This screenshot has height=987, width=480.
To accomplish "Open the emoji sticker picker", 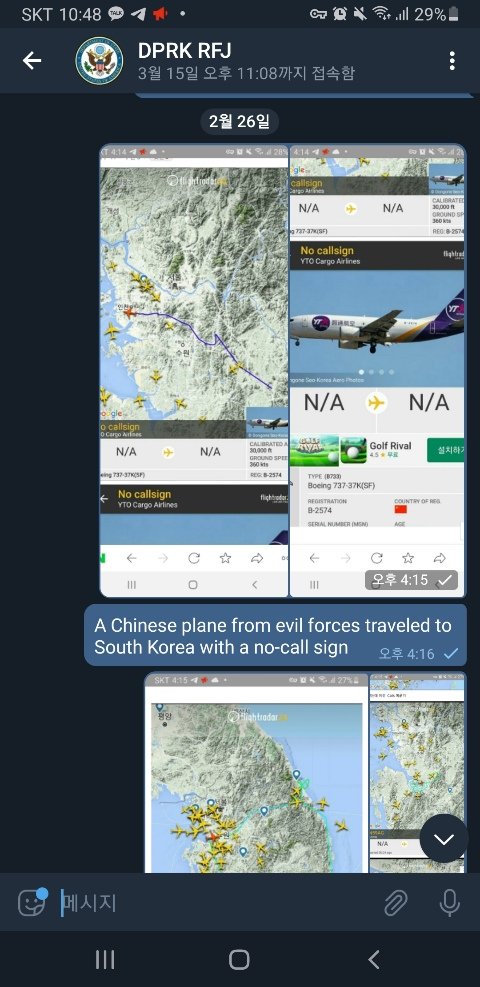I will (x=31, y=903).
